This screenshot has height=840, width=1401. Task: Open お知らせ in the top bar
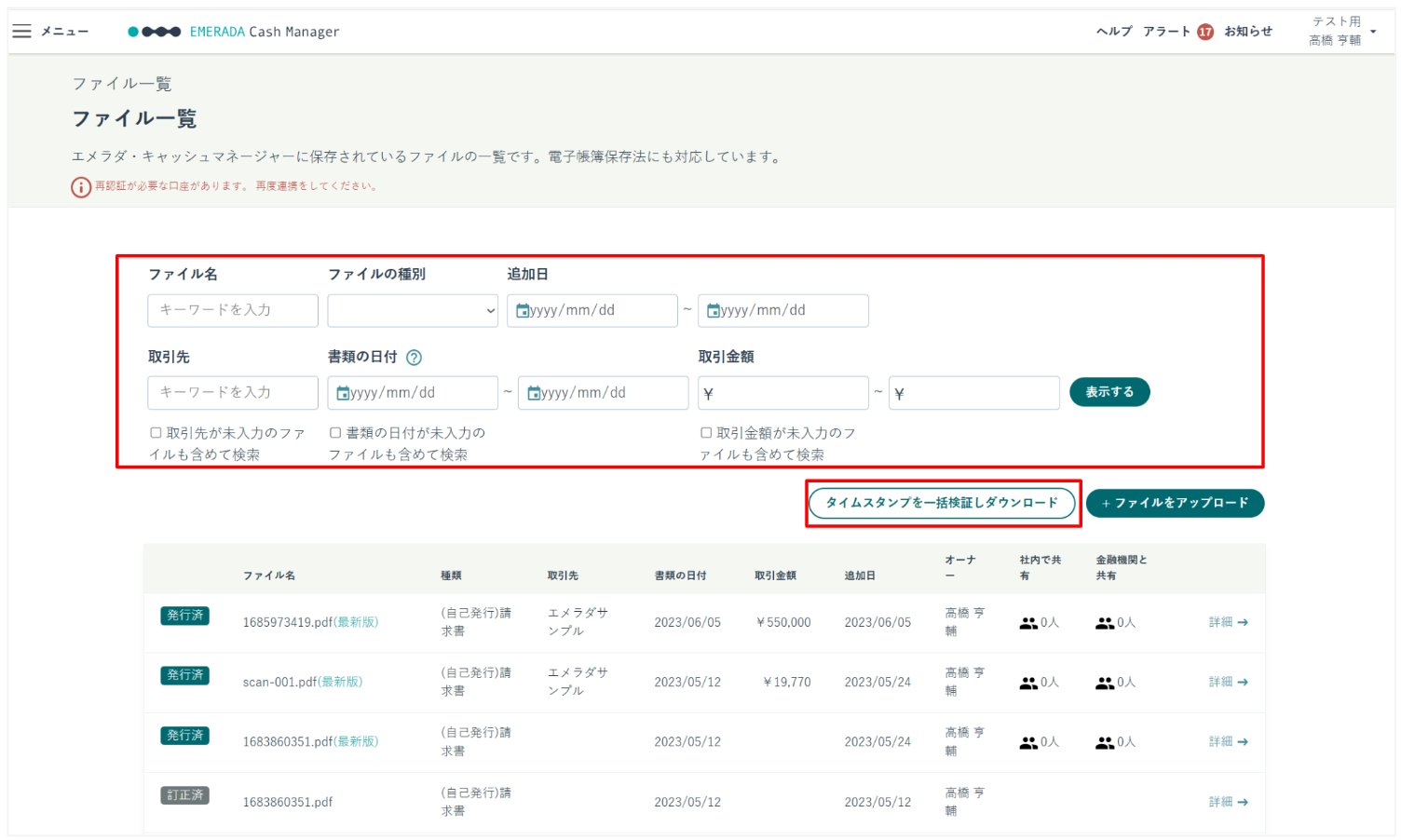click(x=1248, y=32)
